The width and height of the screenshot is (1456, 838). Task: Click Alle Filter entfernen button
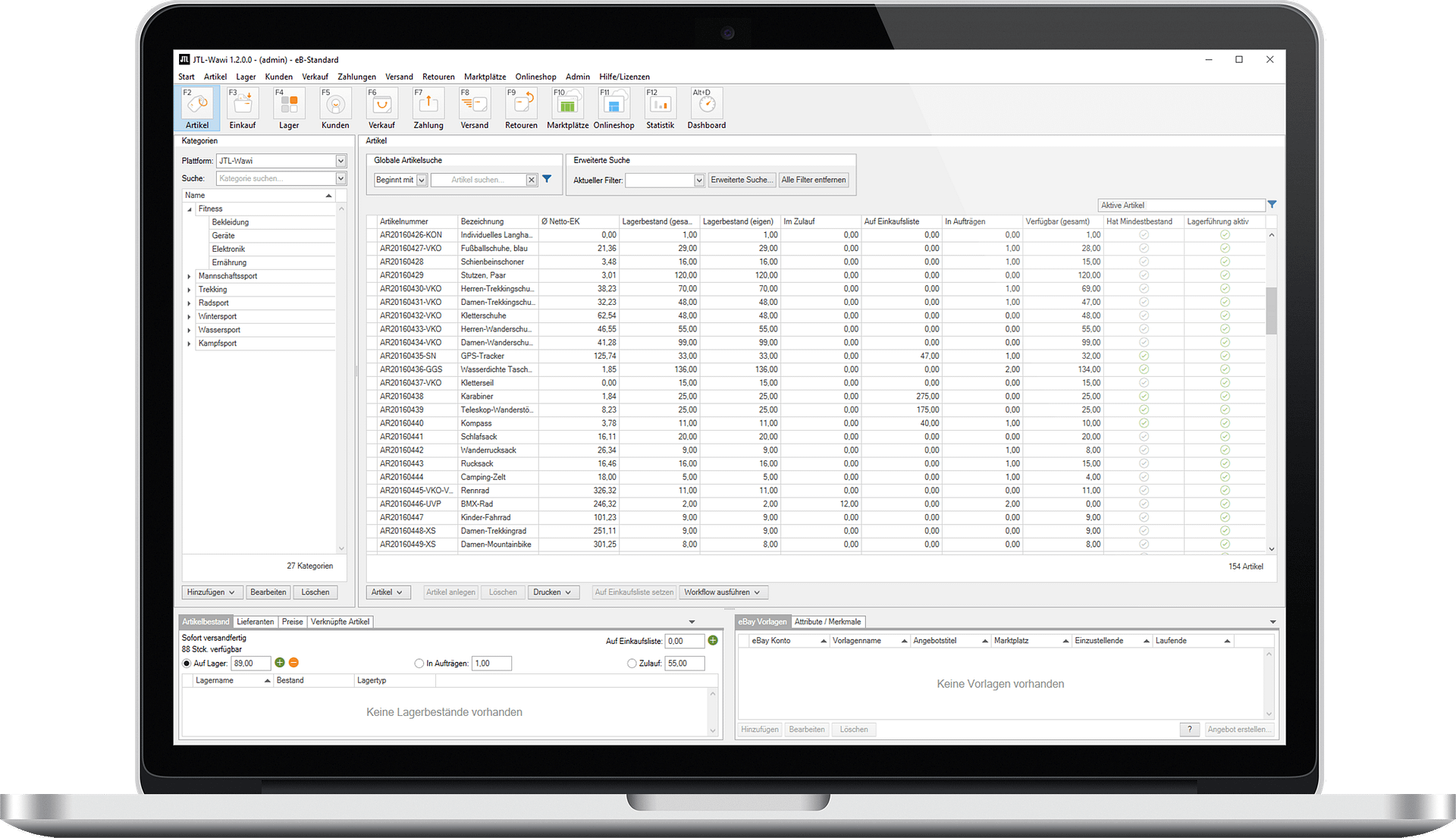click(x=814, y=180)
